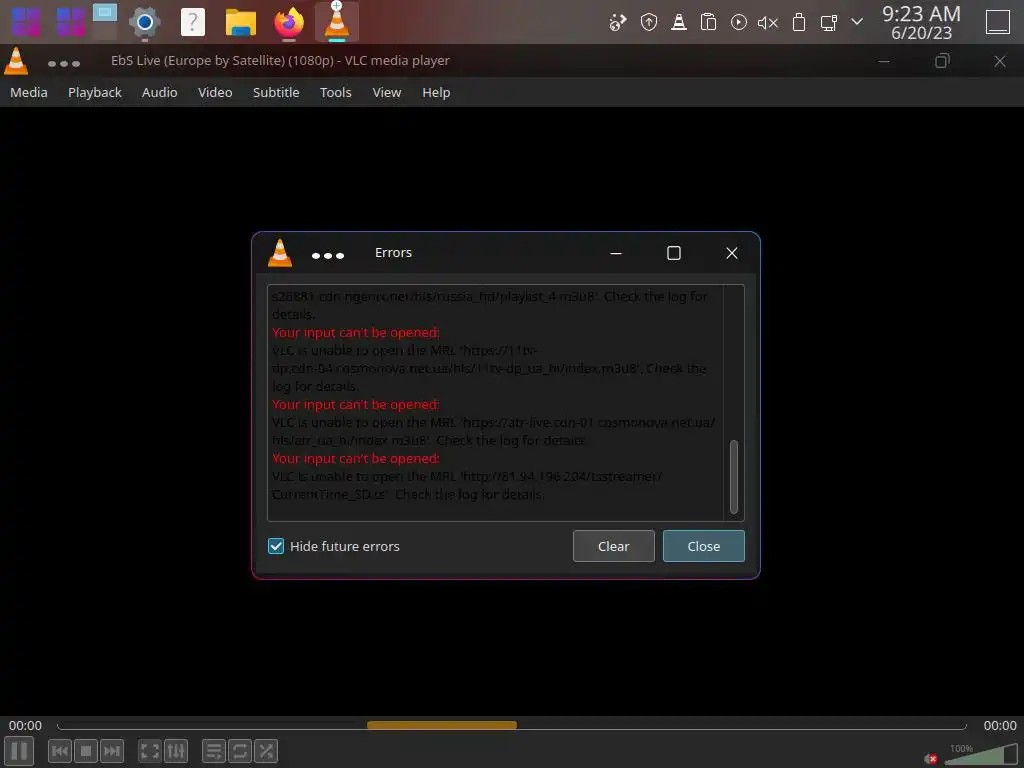1024x768 pixels.
Task: Open the clipboard tray icon
Action: point(708,22)
